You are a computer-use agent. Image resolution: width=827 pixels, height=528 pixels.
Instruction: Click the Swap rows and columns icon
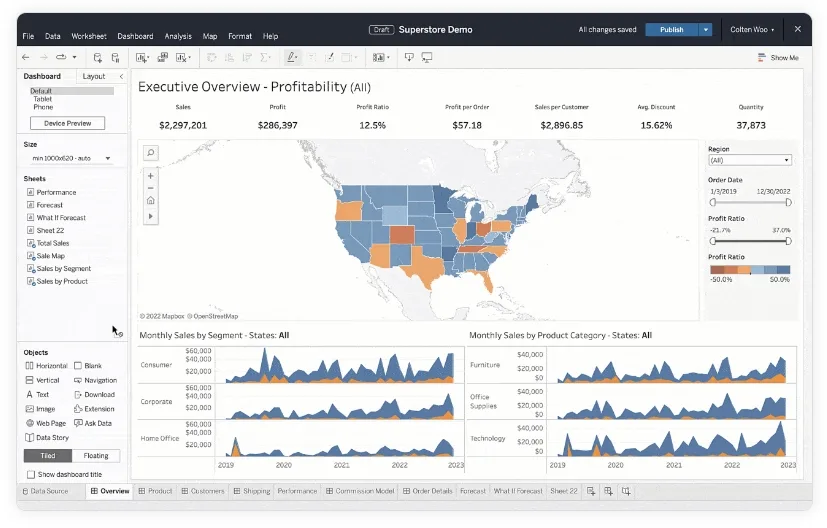click(x=211, y=57)
